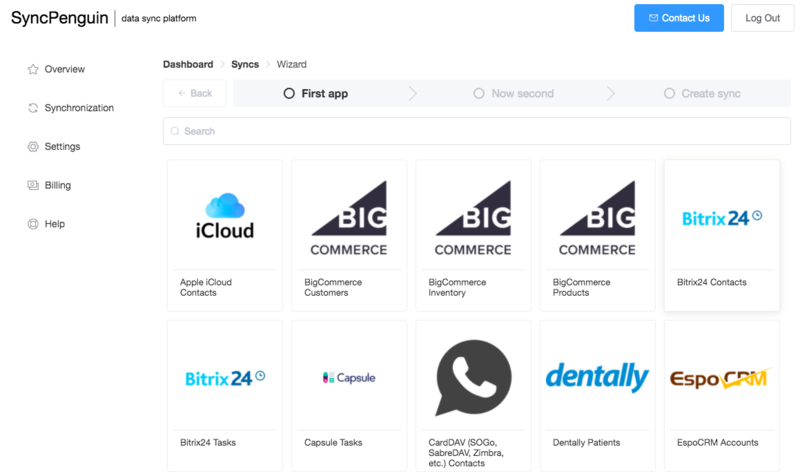This screenshot has height=476, width=800.
Task: Select the Dentally Patients logo
Action: 597,377
